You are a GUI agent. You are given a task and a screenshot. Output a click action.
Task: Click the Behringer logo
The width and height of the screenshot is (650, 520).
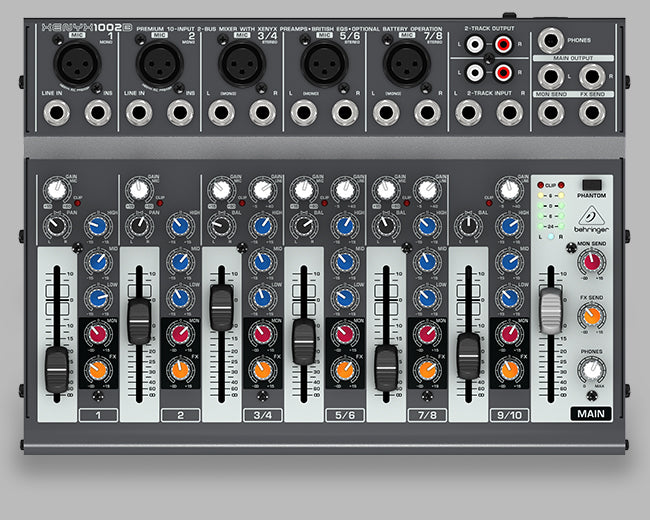[592, 219]
